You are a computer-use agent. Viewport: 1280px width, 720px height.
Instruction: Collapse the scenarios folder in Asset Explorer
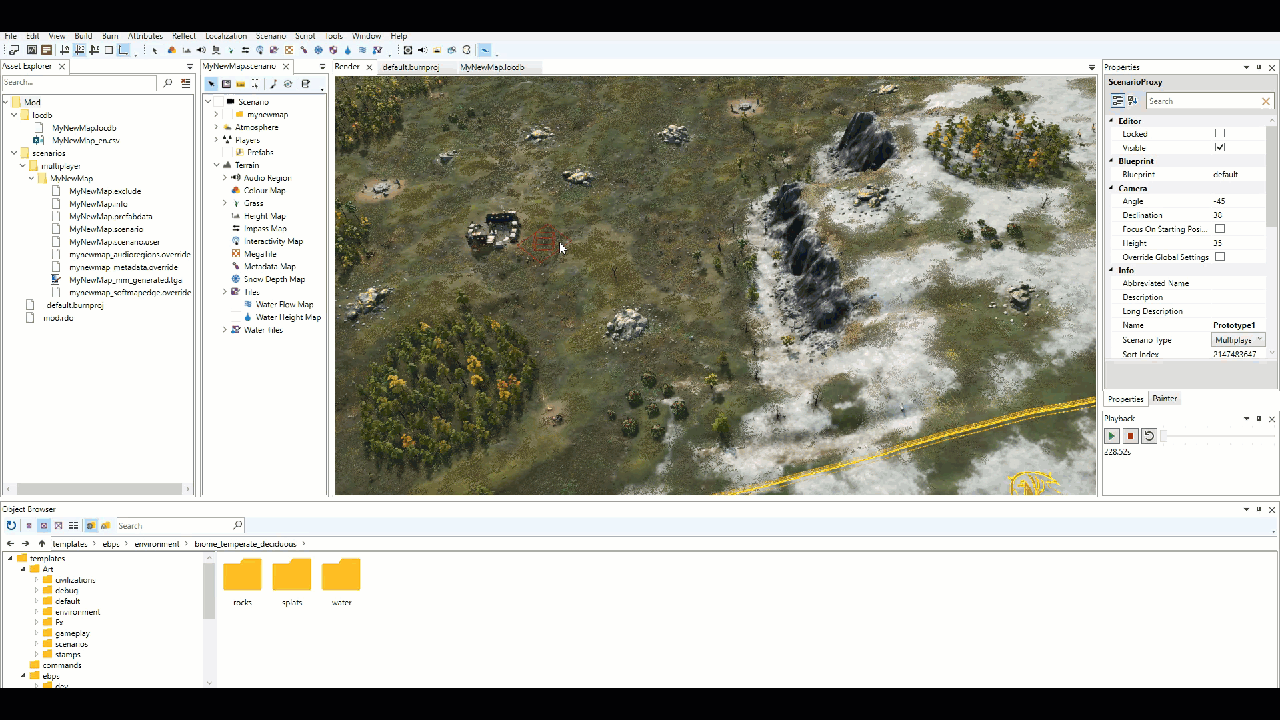pos(14,153)
